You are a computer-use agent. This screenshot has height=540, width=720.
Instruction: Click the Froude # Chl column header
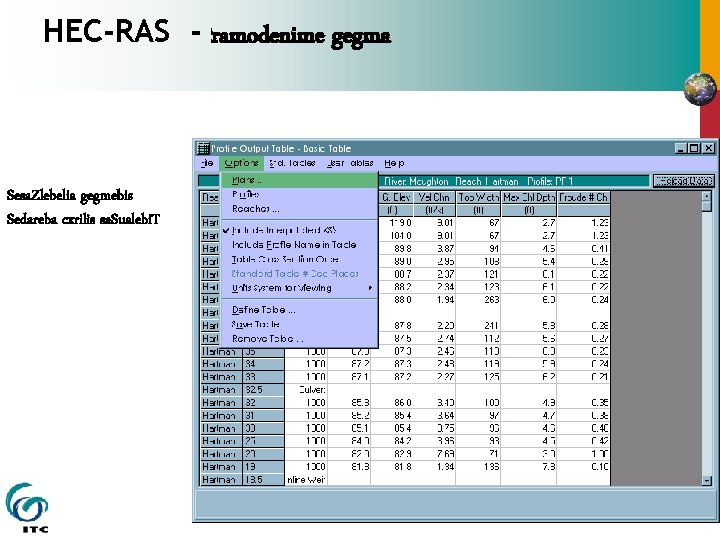pyautogui.click(x=584, y=197)
